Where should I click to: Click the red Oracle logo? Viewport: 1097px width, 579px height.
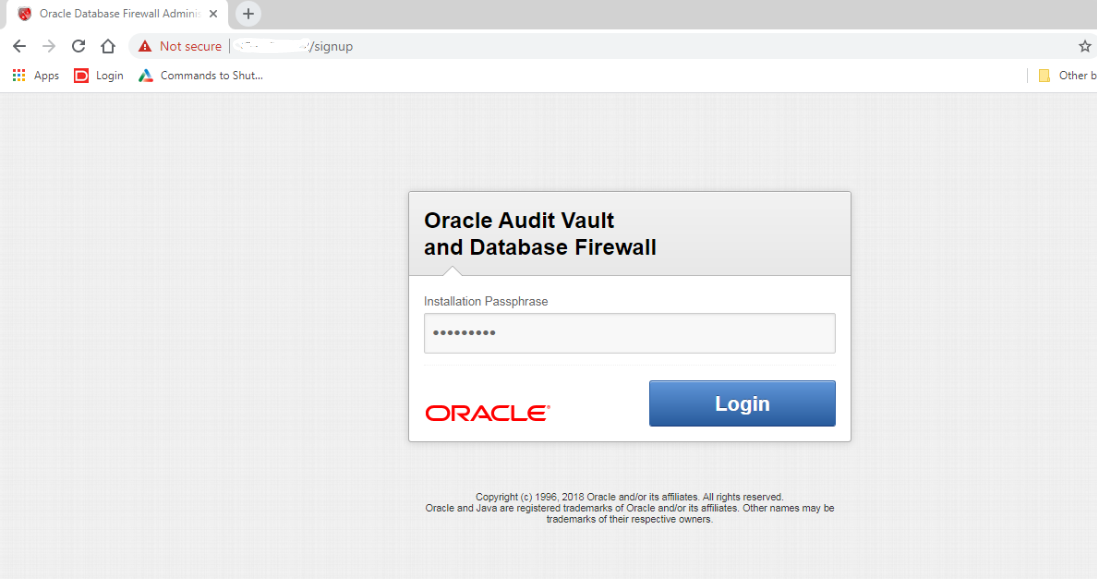[487, 413]
